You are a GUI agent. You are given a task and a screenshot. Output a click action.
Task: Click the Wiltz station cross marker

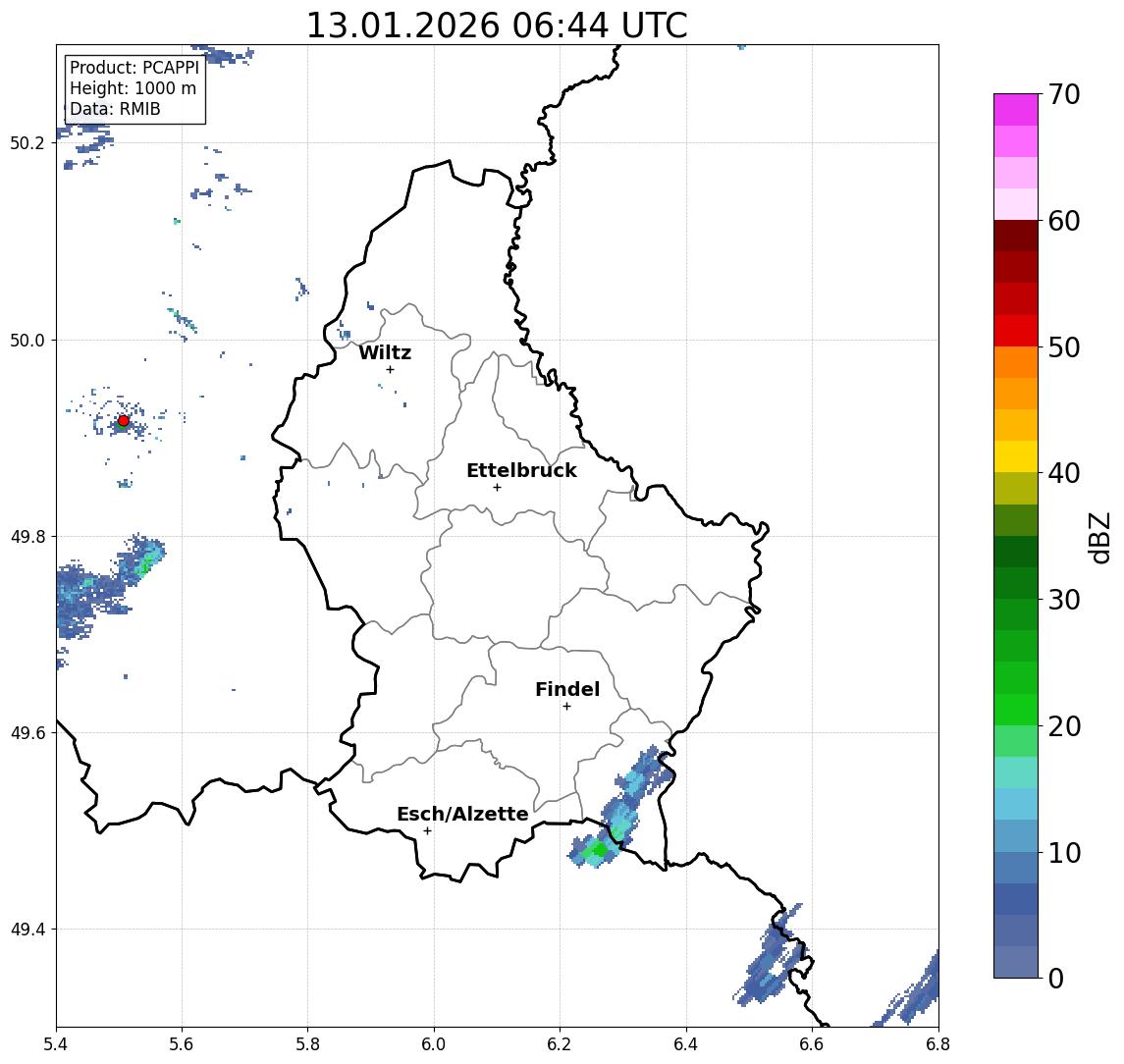pyautogui.click(x=390, y=369)
